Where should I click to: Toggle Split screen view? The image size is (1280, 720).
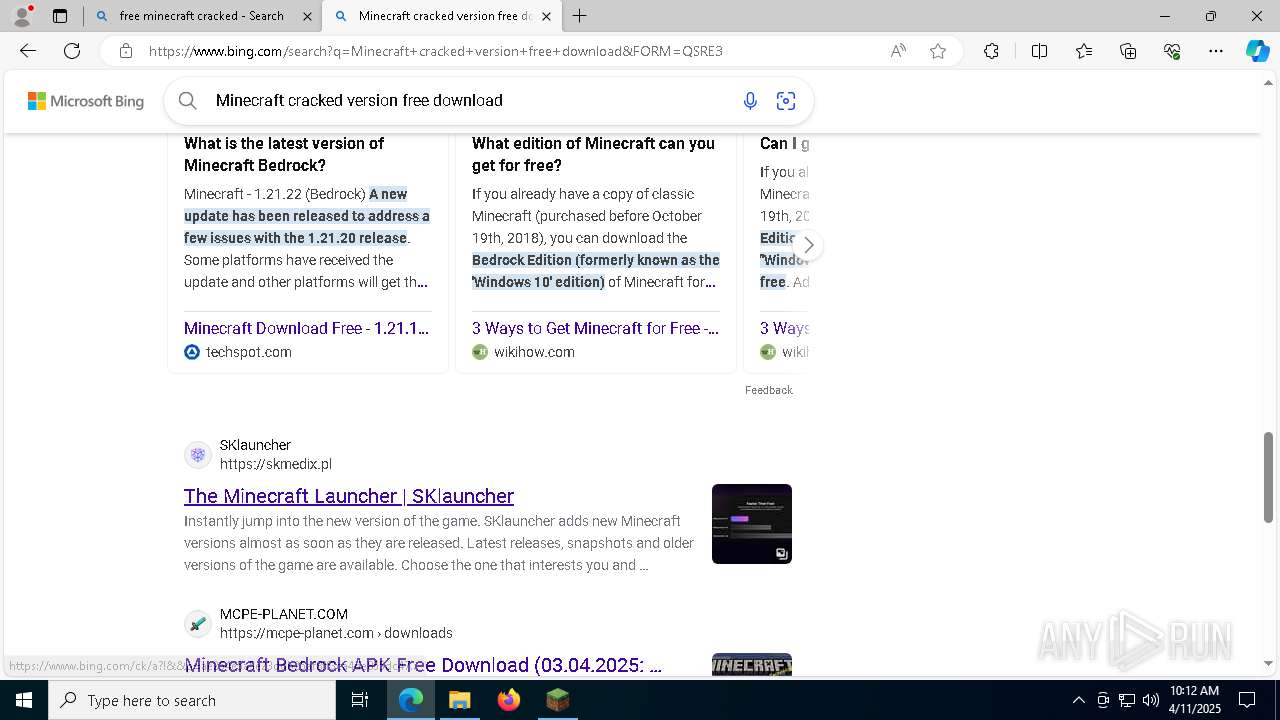pos(1039,51)
